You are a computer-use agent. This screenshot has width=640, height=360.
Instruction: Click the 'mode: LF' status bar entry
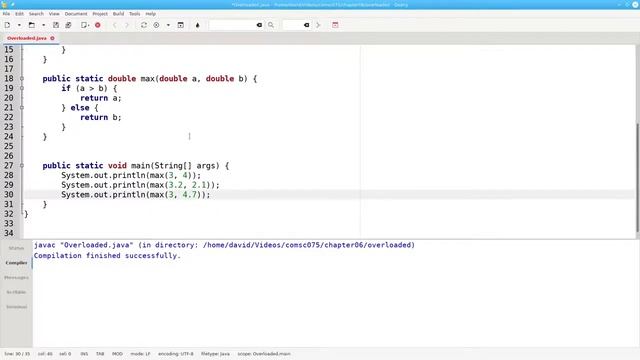[x=140, y=354]
